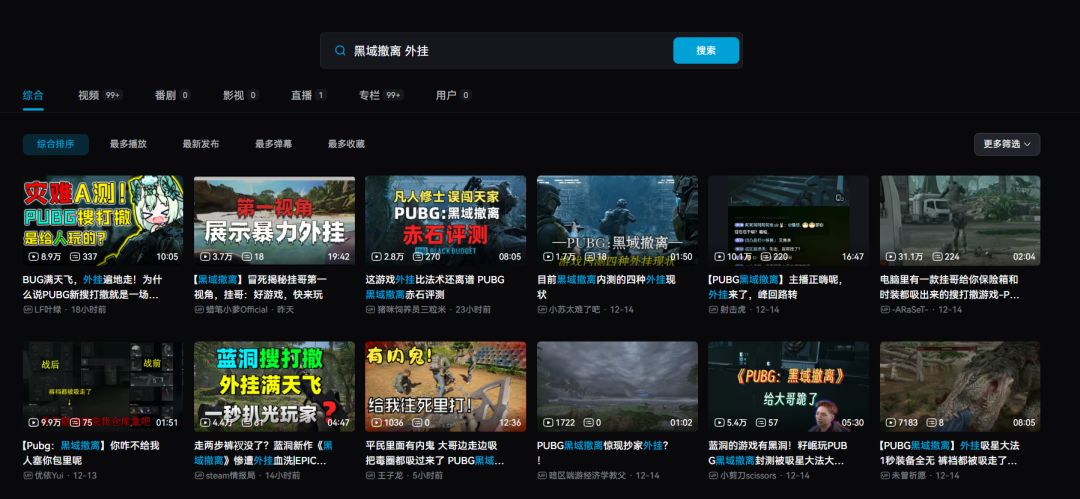
Task: Click play count icon showing 31.1万
Action: (x=891, y=256)
